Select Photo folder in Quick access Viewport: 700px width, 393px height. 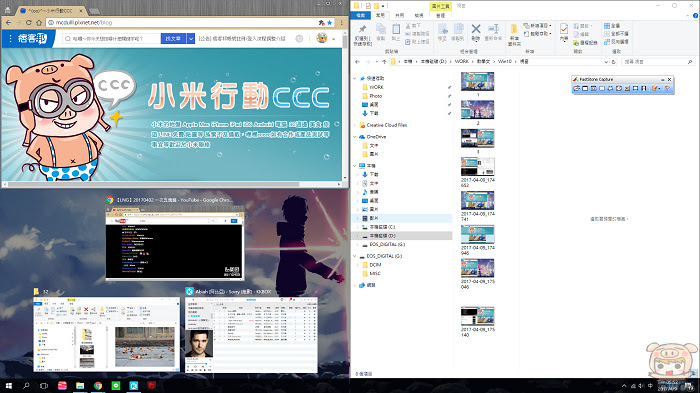375,96
